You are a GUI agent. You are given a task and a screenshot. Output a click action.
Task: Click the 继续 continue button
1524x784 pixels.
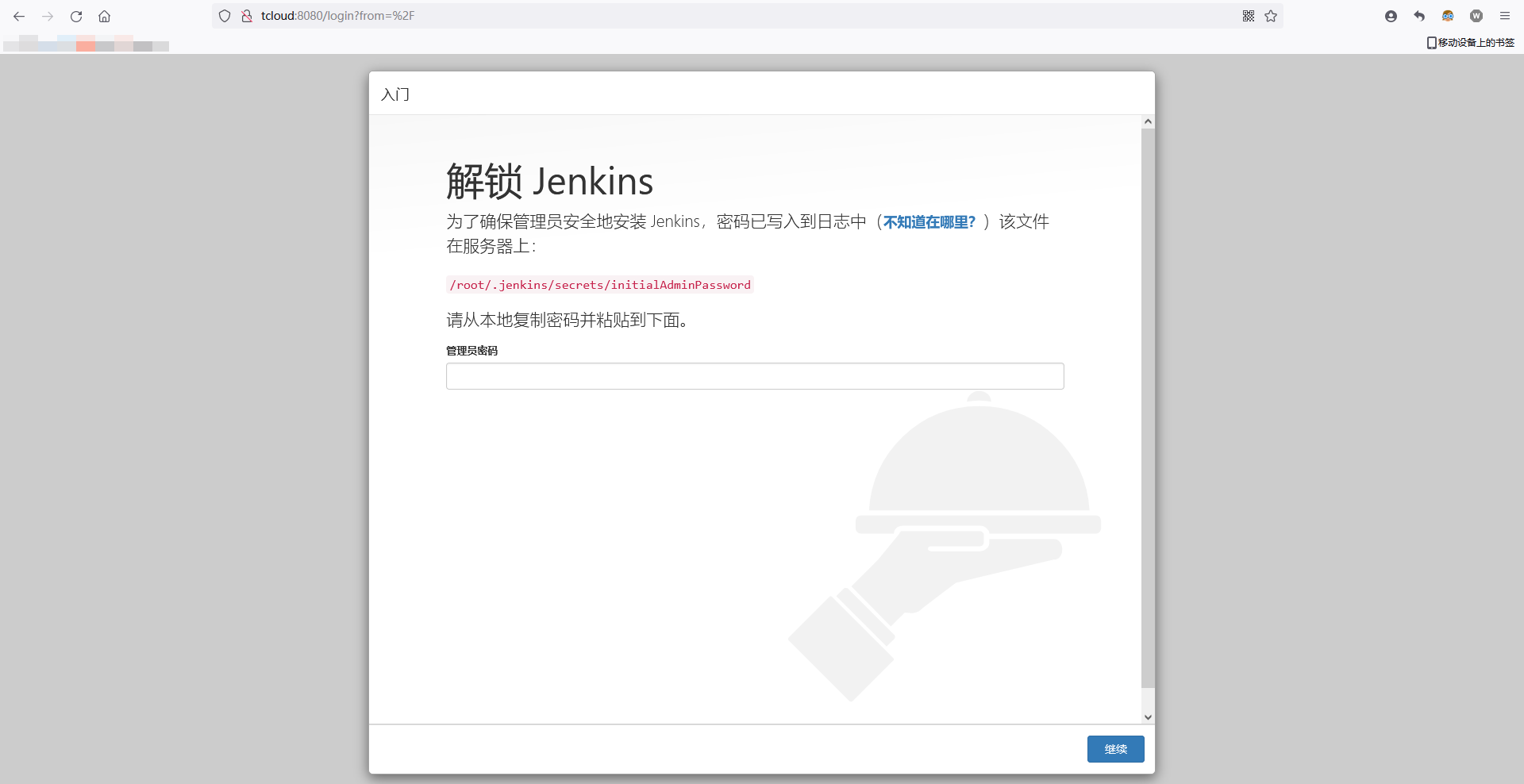1116,749
